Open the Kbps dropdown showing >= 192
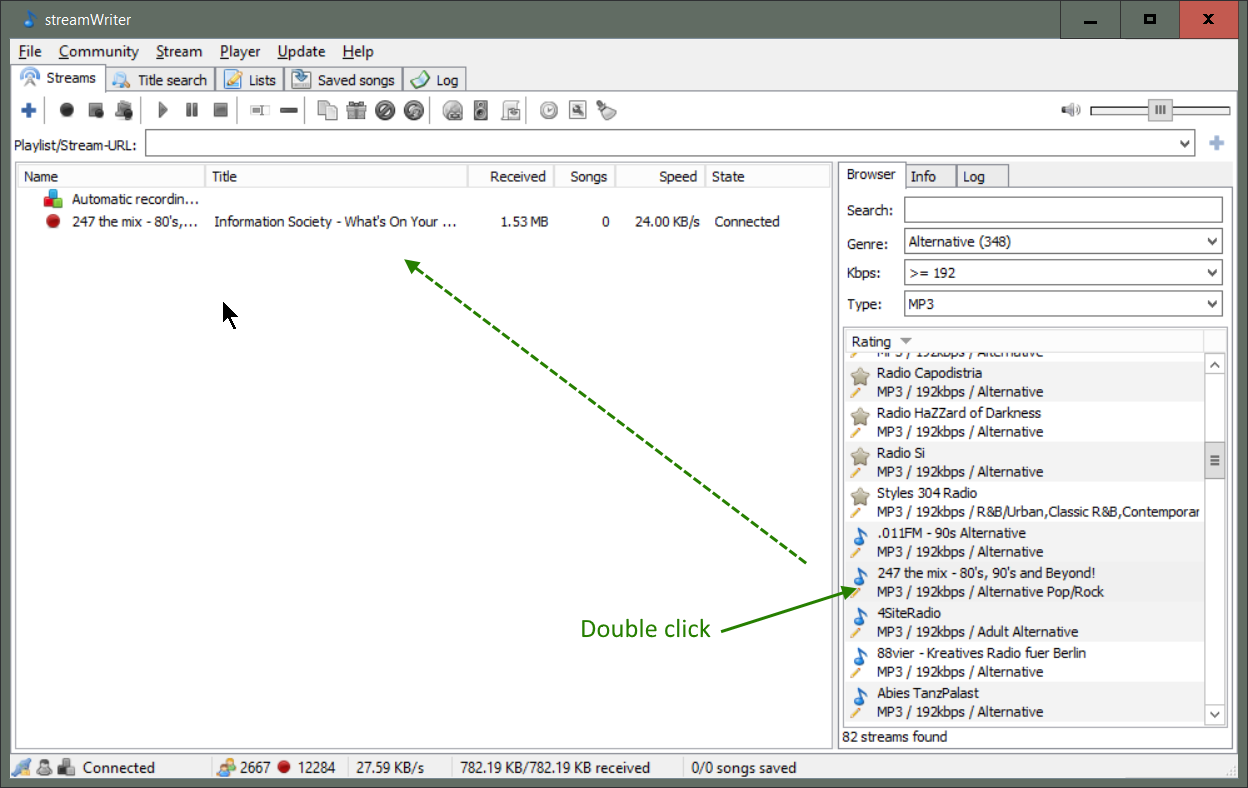The height and width of the screenshot is (788, 1248). tap(1063, 272)
